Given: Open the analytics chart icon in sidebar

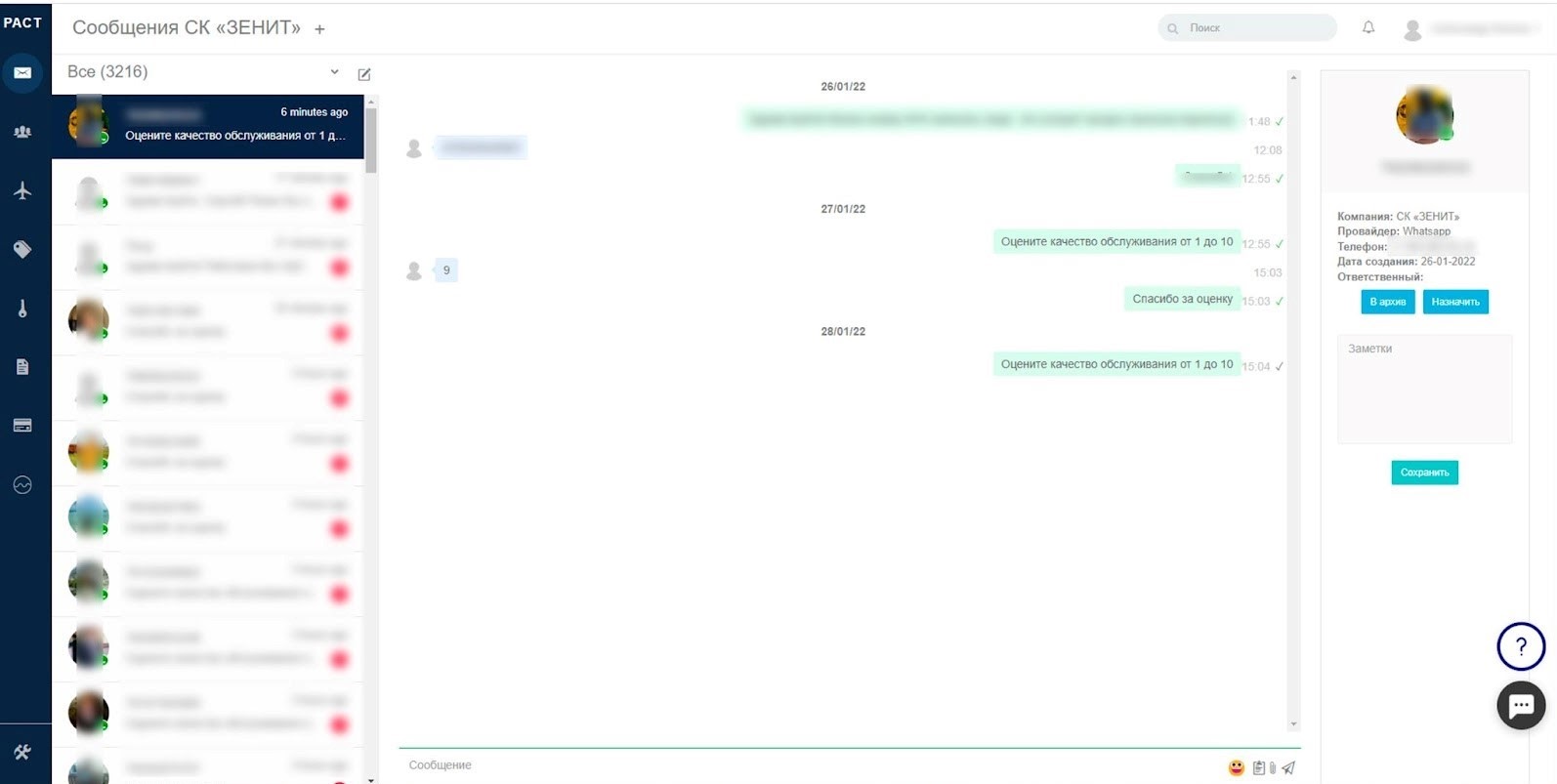Looking at the screenshot, I should [x=22, y=485].
